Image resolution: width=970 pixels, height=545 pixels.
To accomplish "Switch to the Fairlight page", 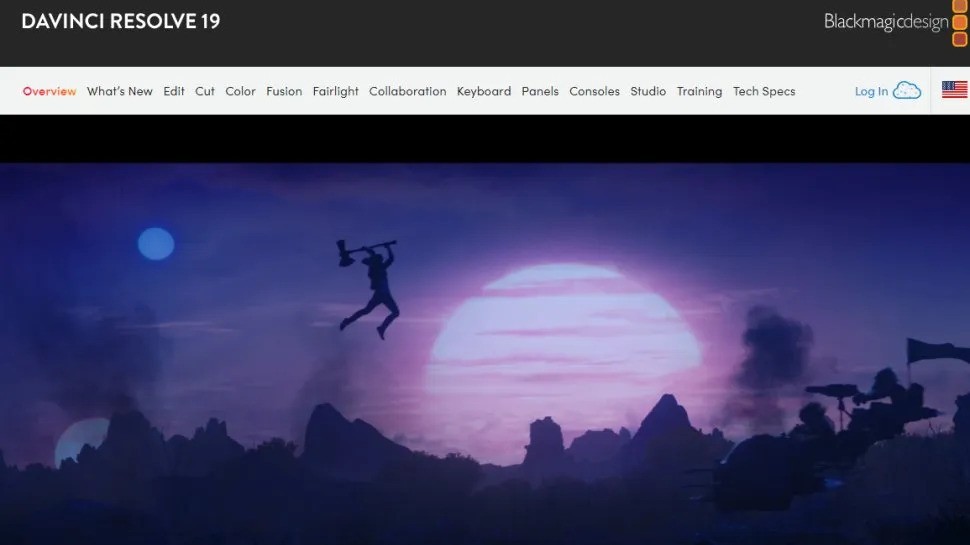I will (335, 91).
